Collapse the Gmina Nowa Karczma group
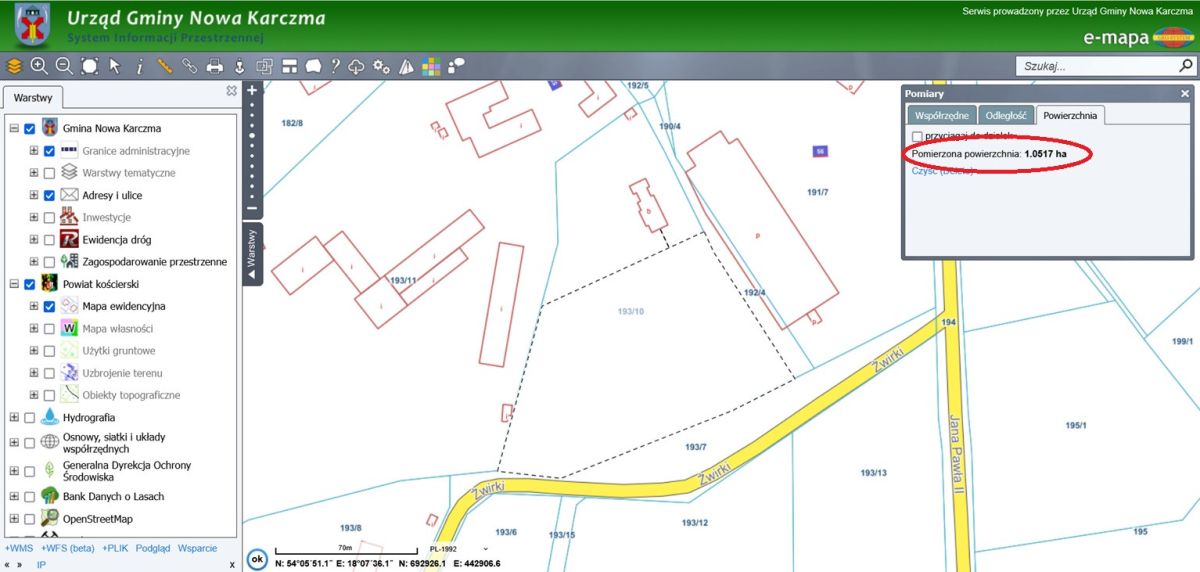 pyautogui.click(x=14, y=129)
